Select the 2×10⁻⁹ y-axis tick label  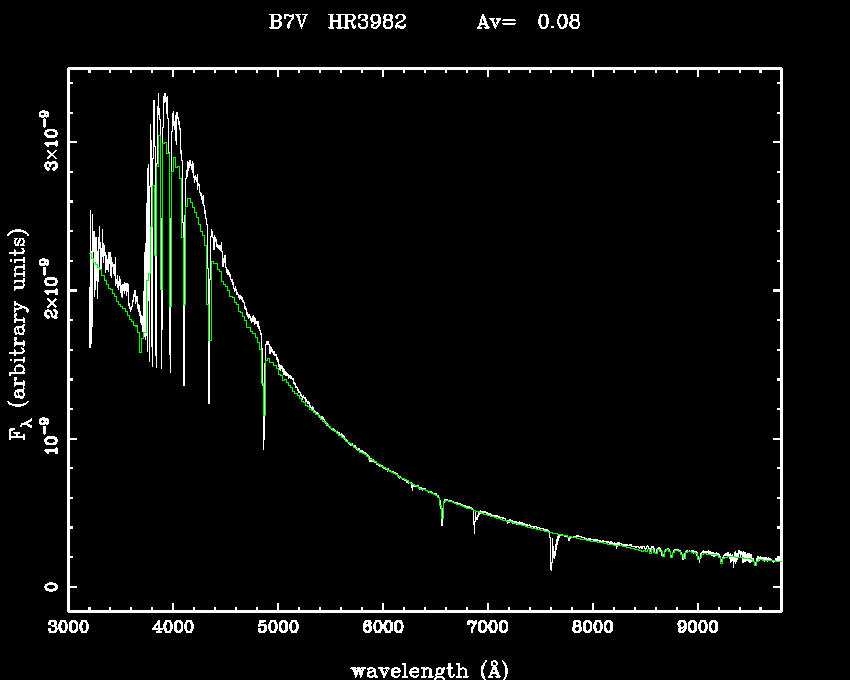click(46, 290)
